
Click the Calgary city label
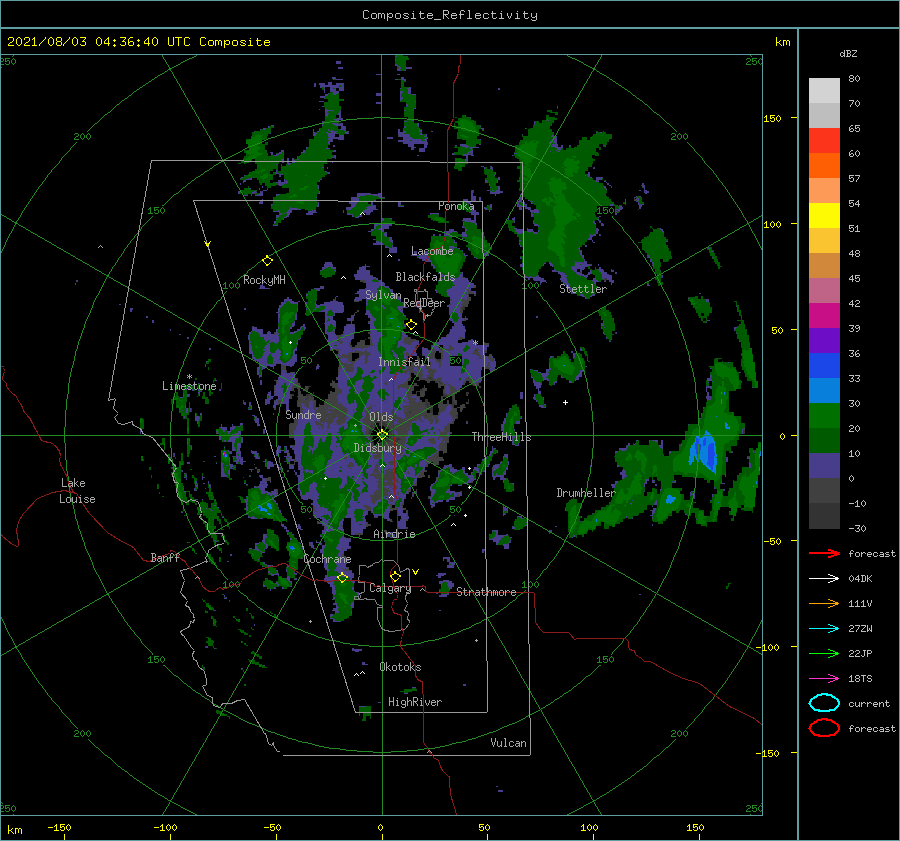pyautogui.click(x=390, y=588)
